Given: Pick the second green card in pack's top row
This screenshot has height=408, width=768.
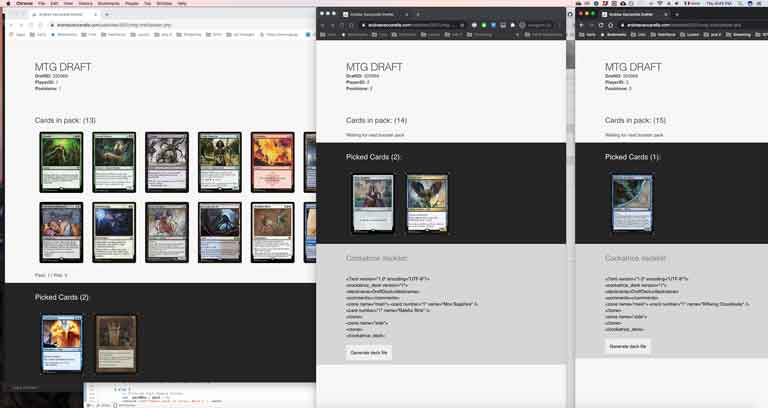Looking at the screenshot, I should (114, 162).
